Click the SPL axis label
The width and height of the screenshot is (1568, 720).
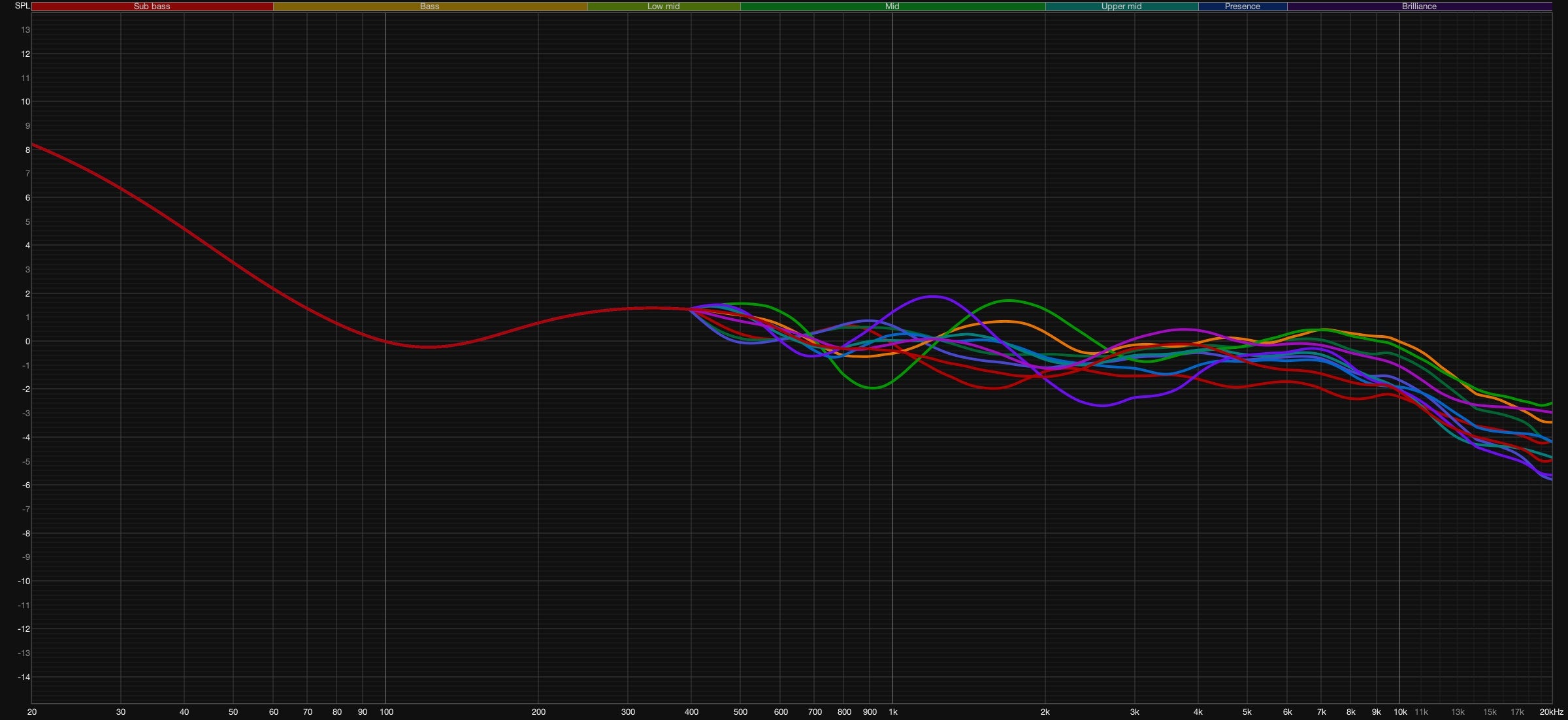(22, 6)
